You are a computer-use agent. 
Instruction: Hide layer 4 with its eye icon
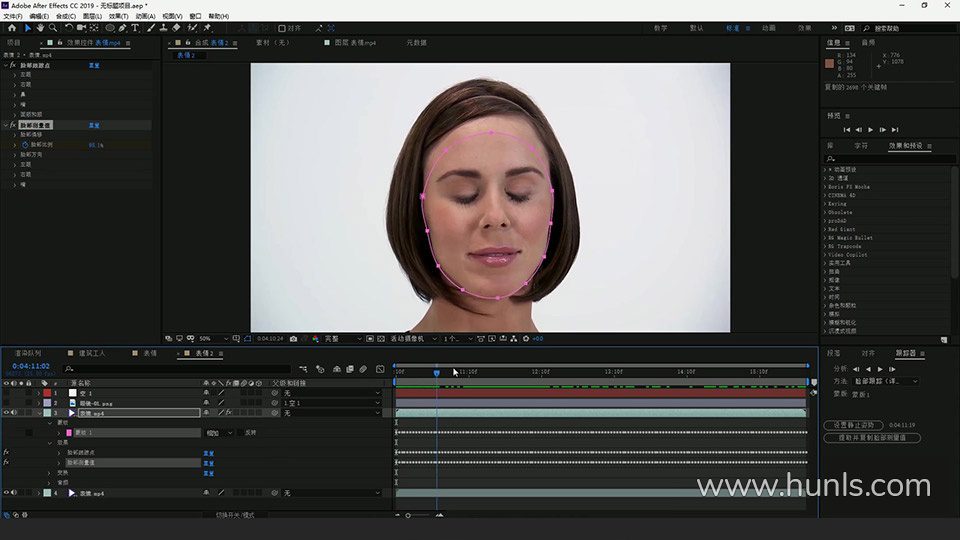7,493
